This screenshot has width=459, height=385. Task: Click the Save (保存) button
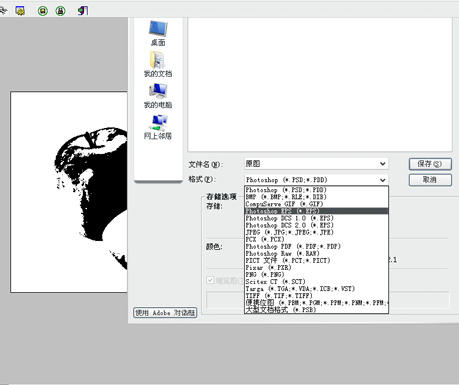pyautogui.click(x=430, y=164)
